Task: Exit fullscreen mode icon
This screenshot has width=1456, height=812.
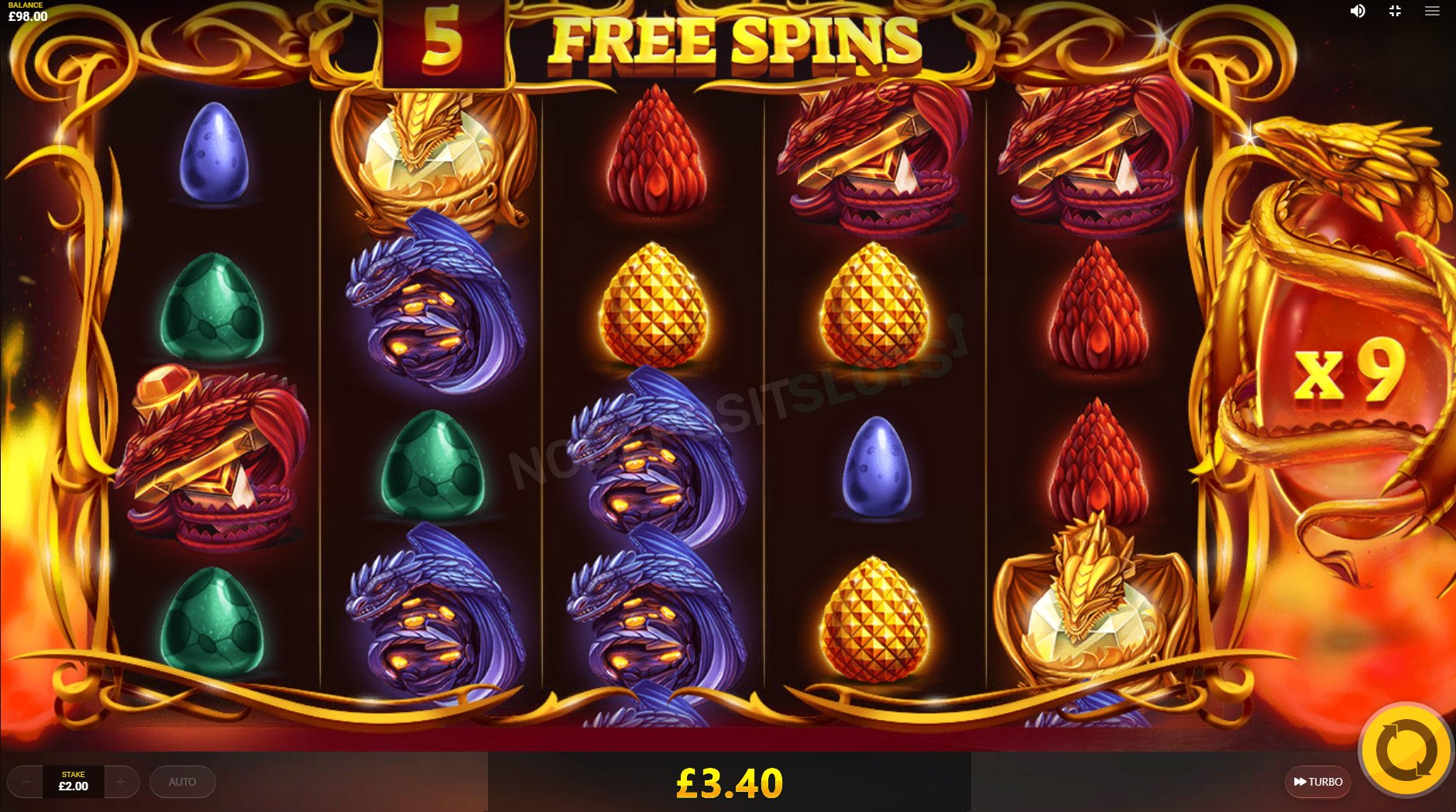Action: (1395, 11)
